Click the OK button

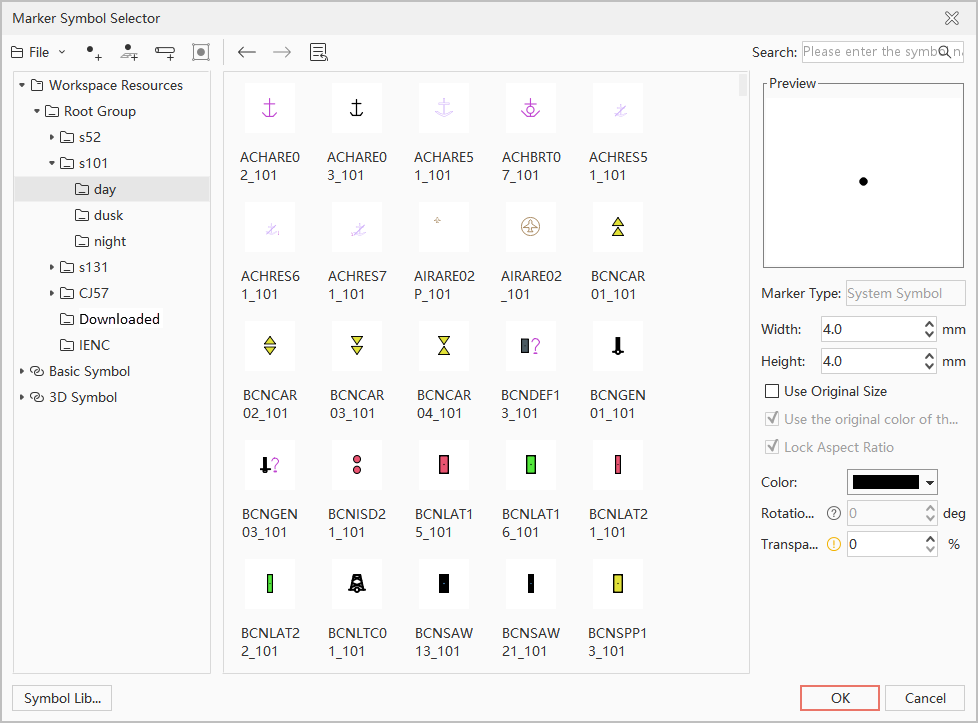click(840, 698)
